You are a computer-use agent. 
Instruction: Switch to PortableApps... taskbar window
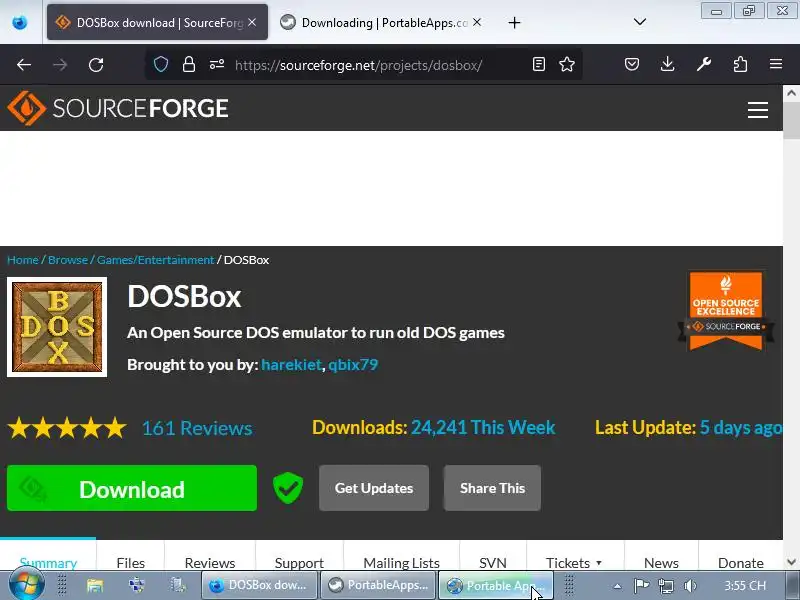[x=379, y=585]
